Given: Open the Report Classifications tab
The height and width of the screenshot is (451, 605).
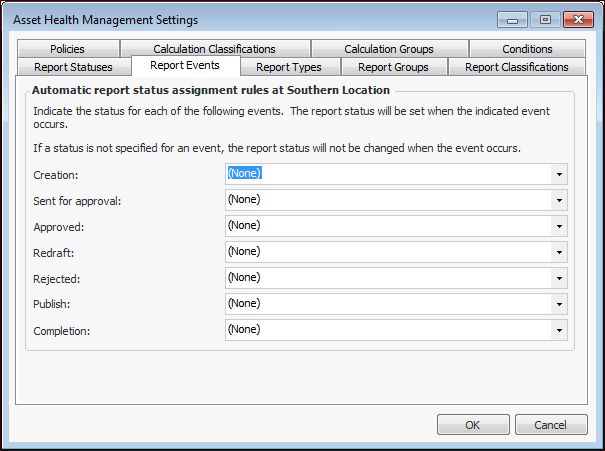Looking at the screenshot, I should click(517, 67).
